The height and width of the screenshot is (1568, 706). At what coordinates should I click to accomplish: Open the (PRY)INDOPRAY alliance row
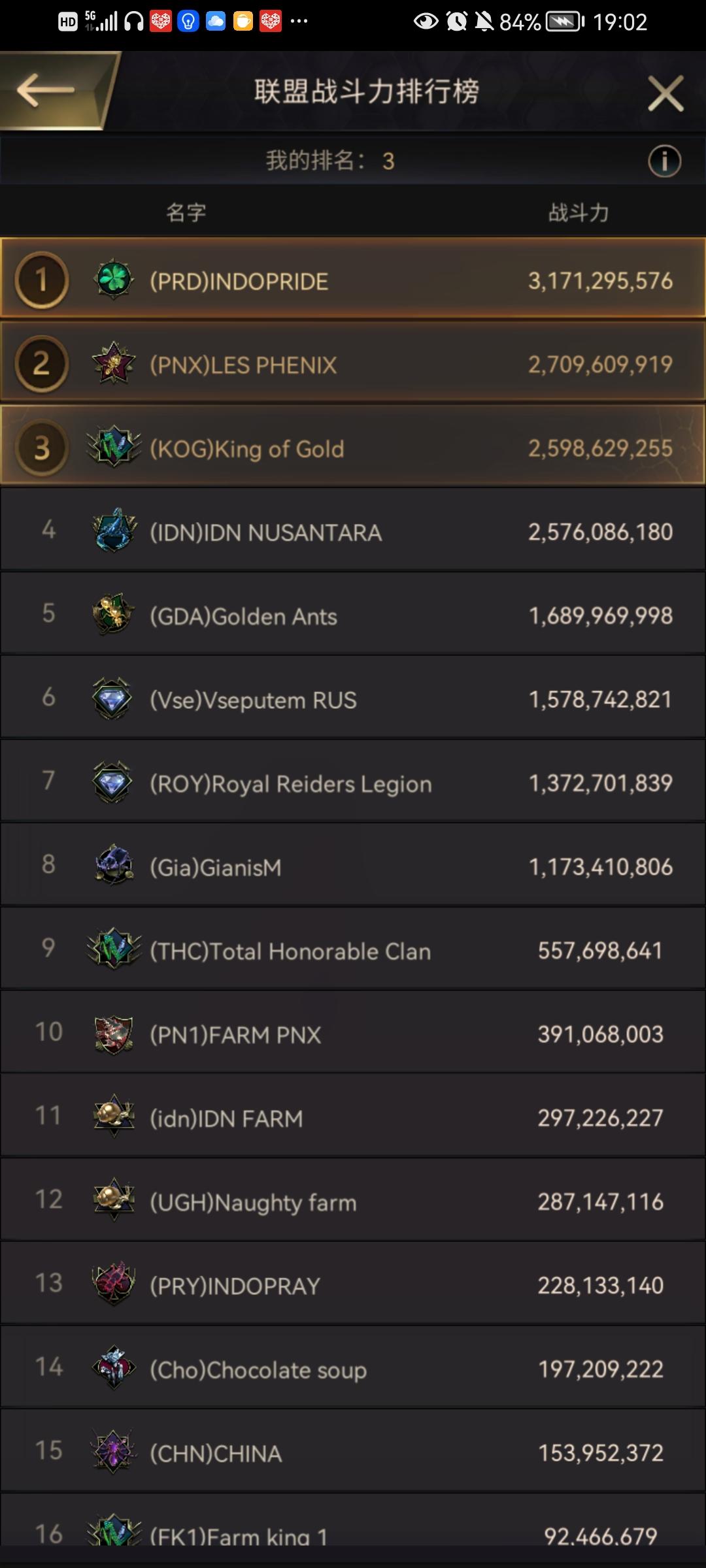pos(353,1283)
